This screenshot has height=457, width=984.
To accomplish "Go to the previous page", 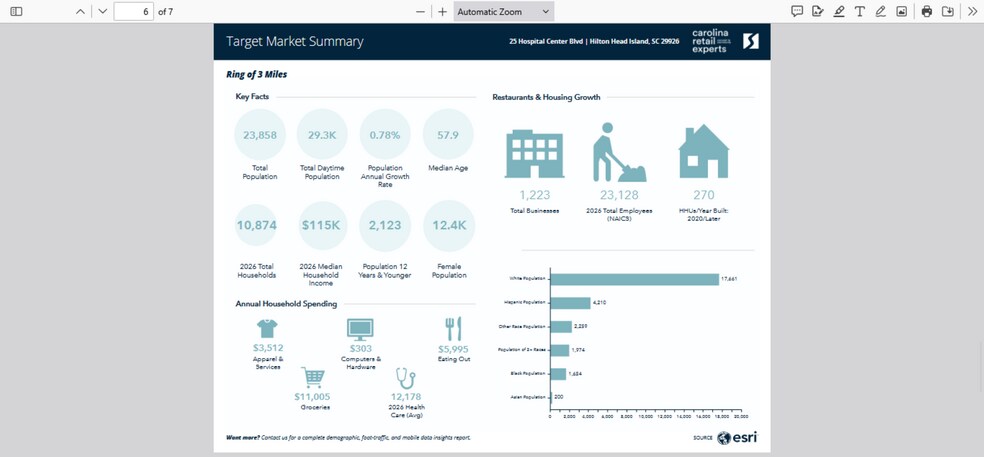I will click(80, 11).
